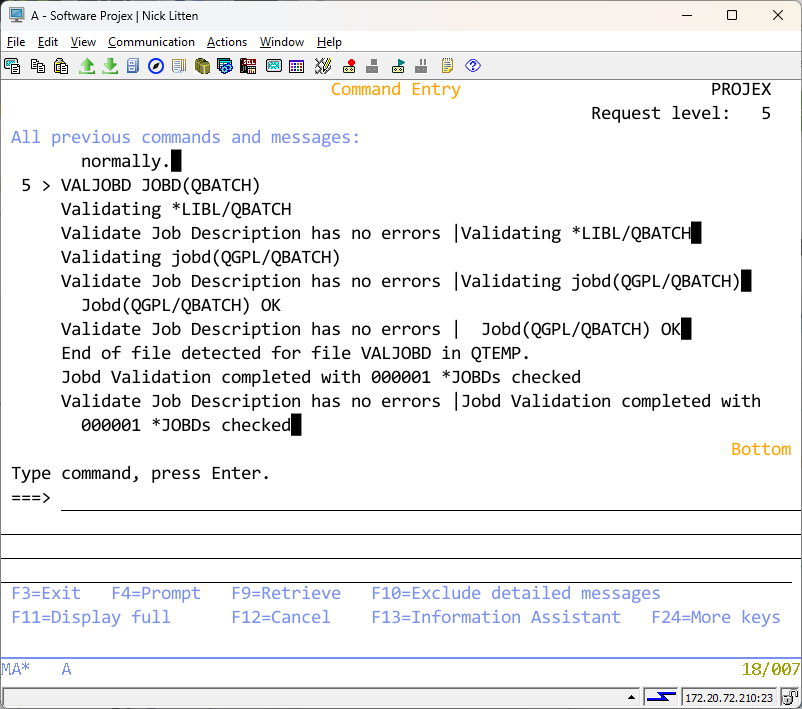Click the F11=Display full function key
This screenshot has width=802, height=709.
(x=91, y=617)
